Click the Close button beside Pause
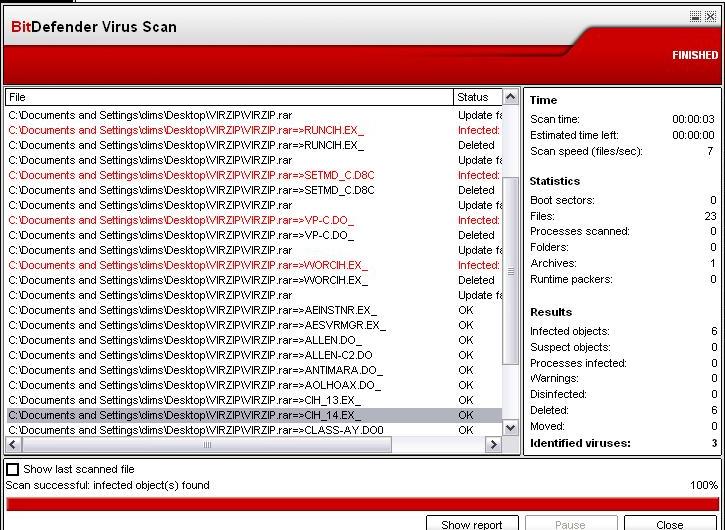Image resolution: width=725 pixels, height=530 pixels. click(670, 524)
